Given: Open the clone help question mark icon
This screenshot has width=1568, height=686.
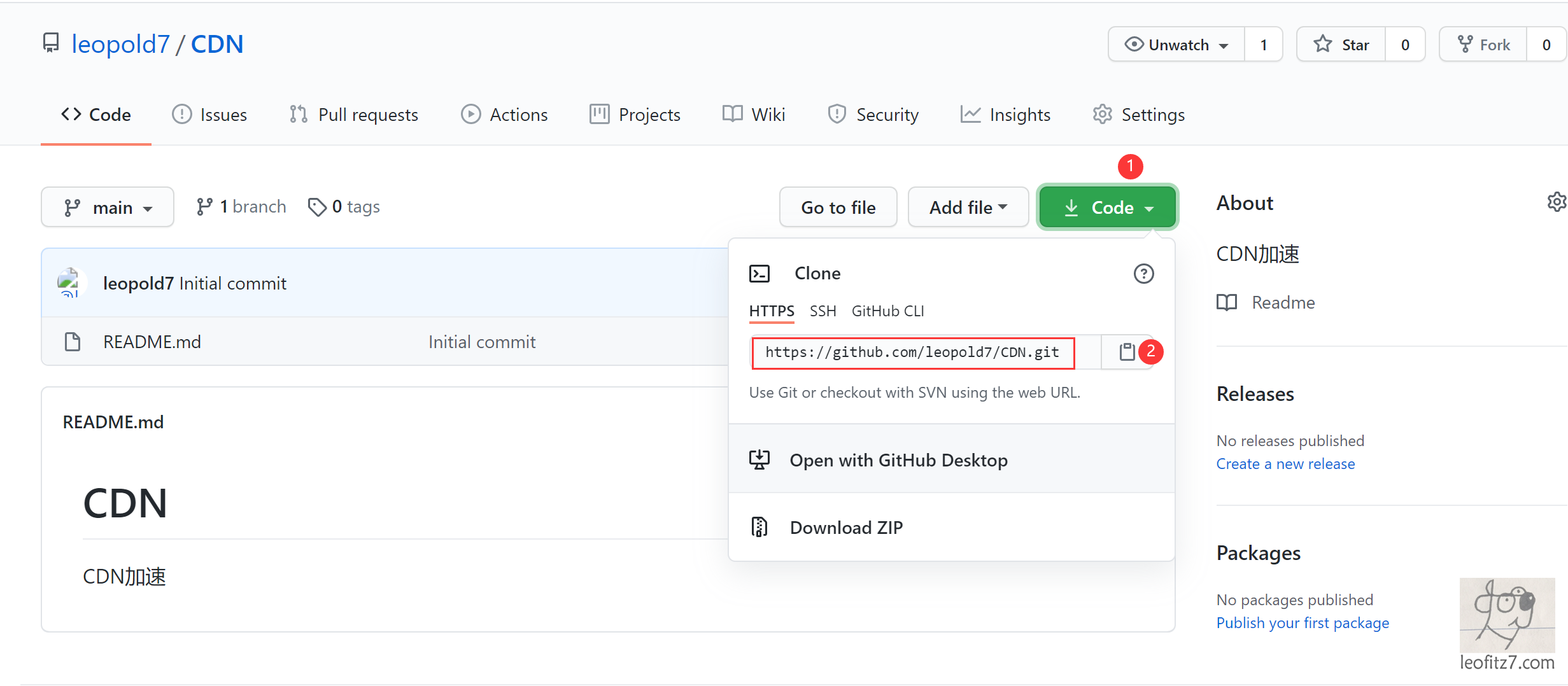Looking at the screenshot, I should coord(1144,274).
